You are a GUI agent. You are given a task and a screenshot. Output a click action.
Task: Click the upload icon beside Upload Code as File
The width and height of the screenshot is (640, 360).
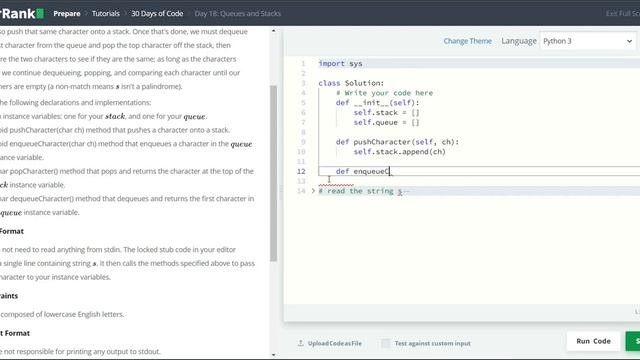pyautogui.click(x=301, y=343)
